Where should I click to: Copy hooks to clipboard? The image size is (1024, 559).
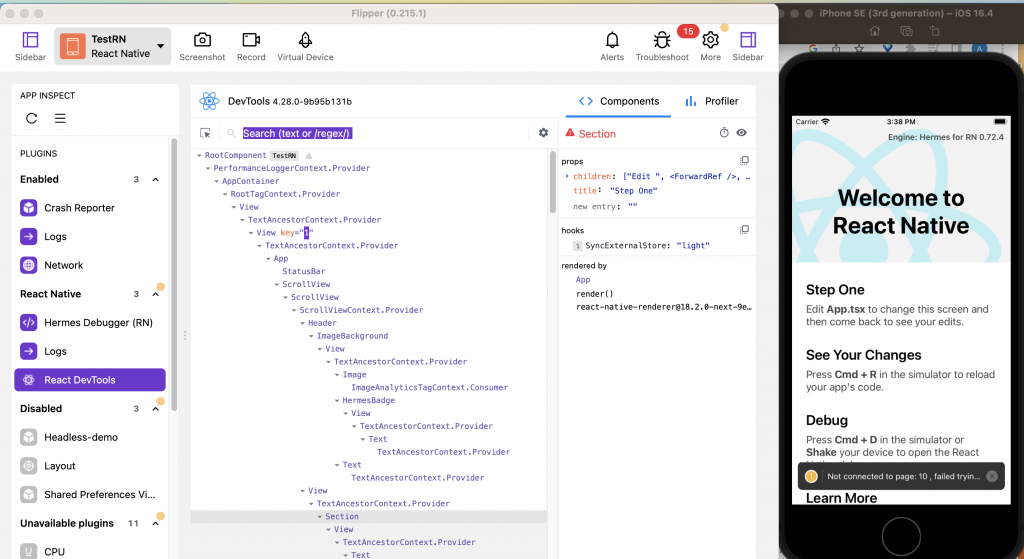pyautogui.click(x=744, y=230)
